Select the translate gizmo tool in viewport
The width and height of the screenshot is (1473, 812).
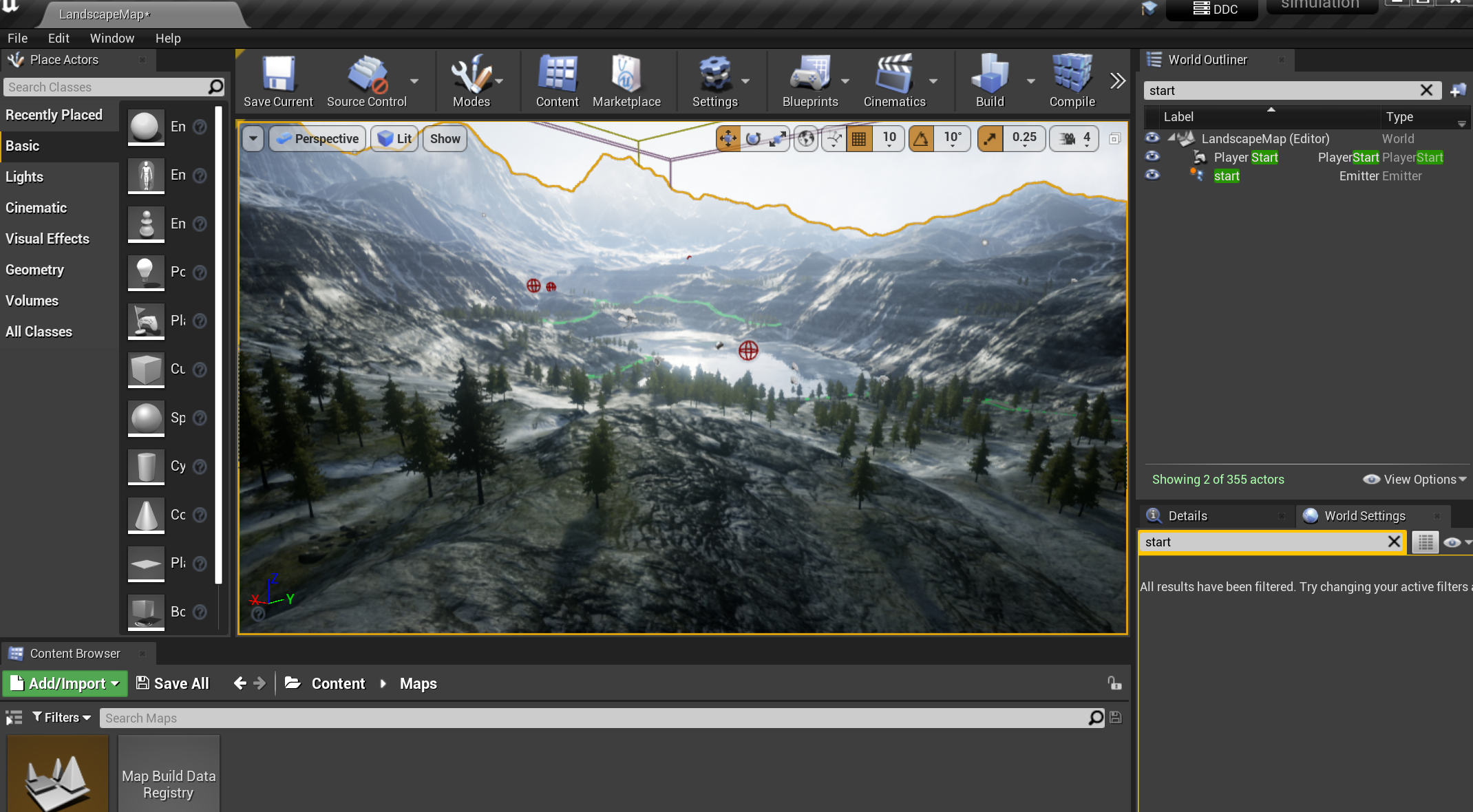728,139
